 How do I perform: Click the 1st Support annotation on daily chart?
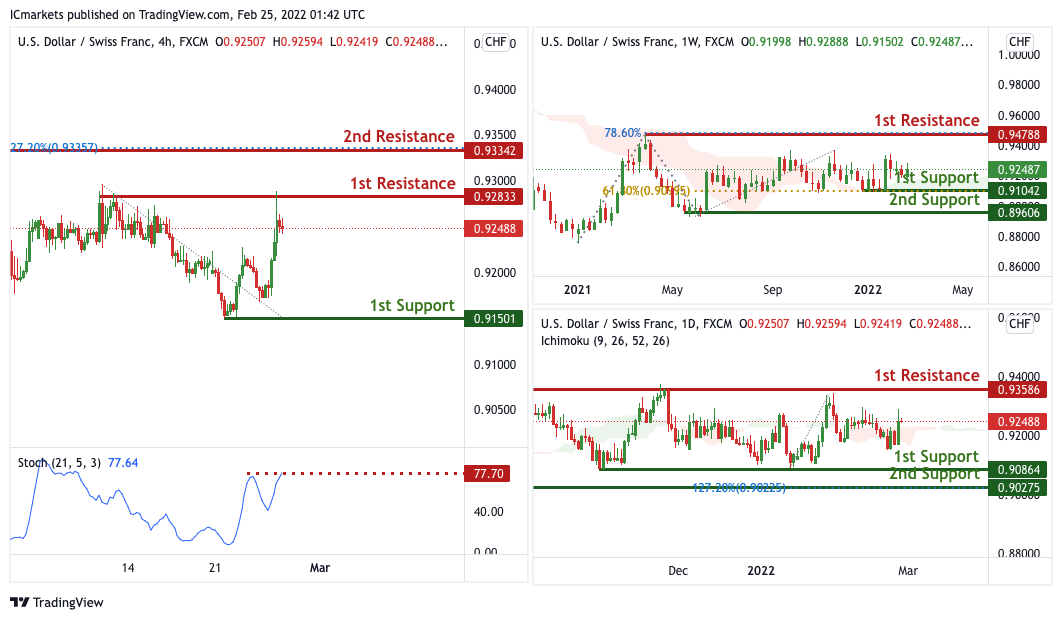(x=936, y=456)
